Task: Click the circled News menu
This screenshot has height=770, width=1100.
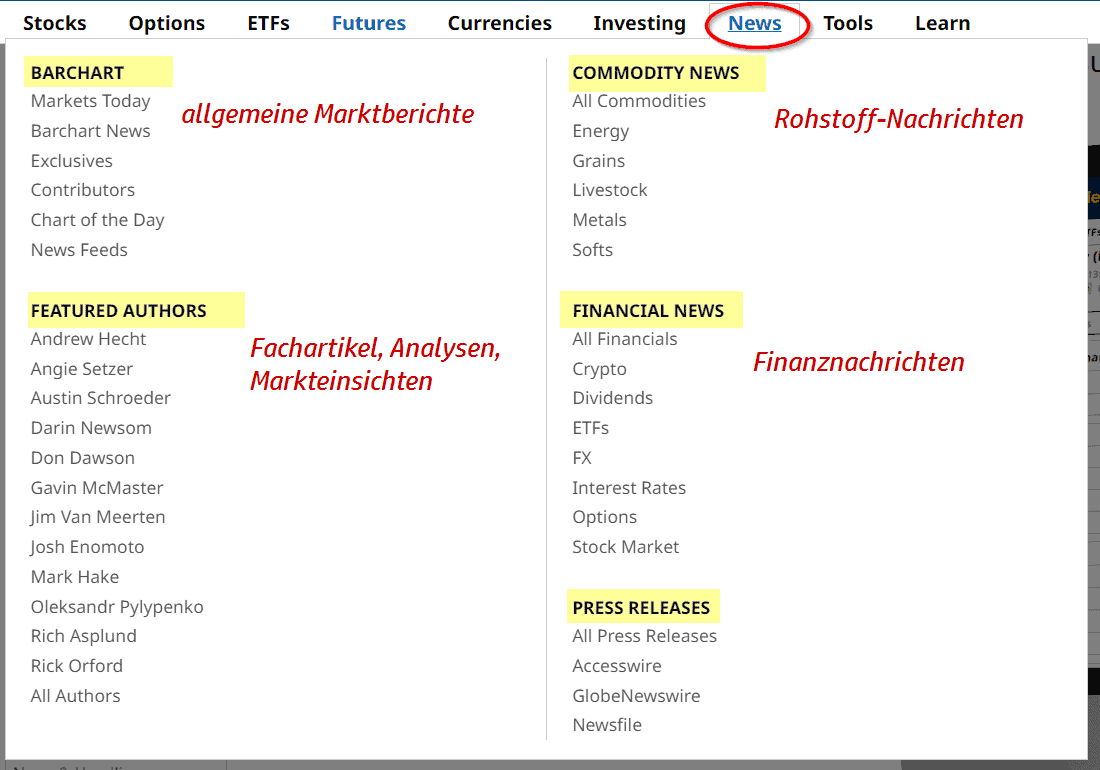Action: [x=755, y=23]
